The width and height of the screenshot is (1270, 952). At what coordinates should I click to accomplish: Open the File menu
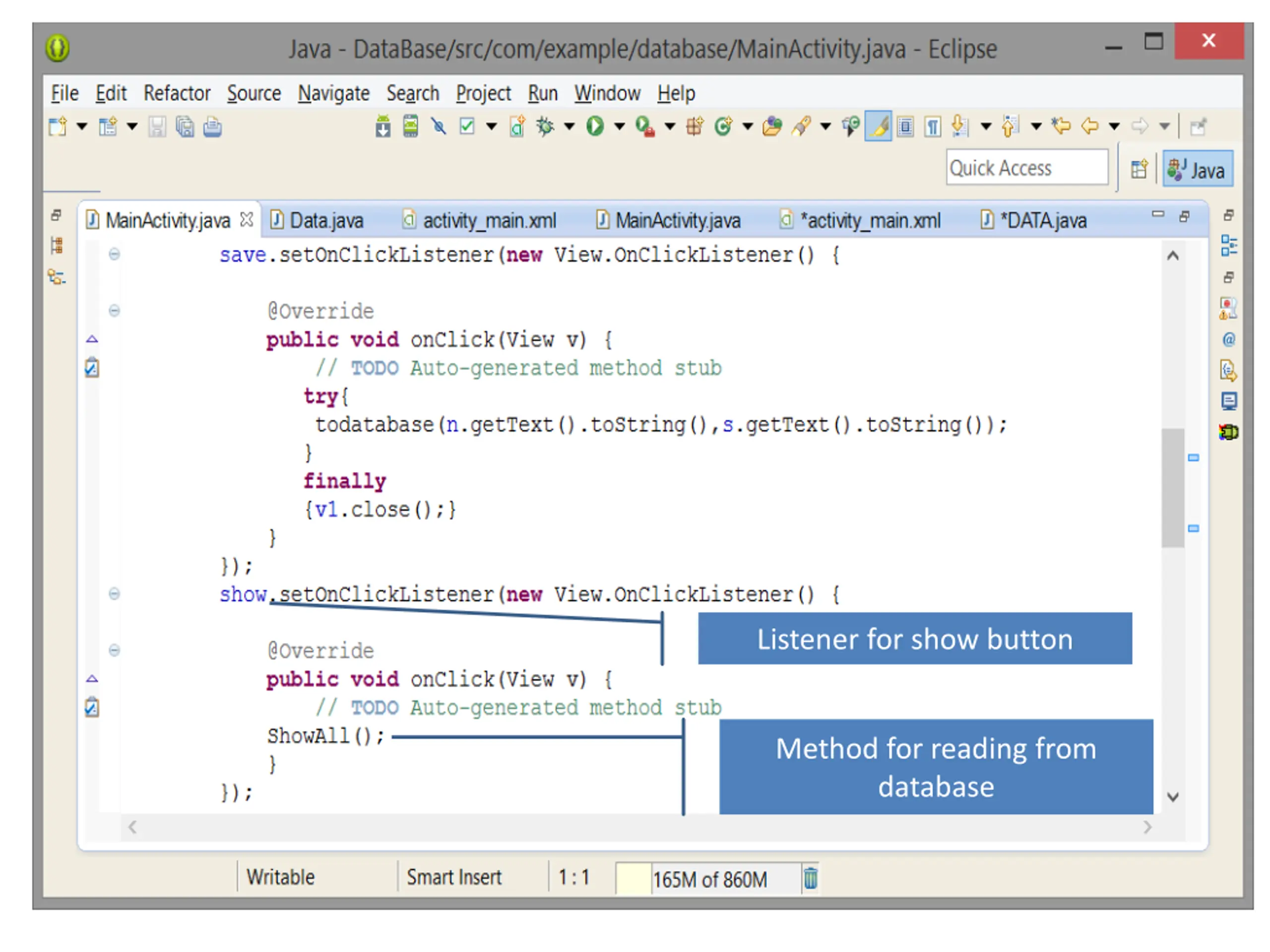pyautogui.click(x=65, y=93)
